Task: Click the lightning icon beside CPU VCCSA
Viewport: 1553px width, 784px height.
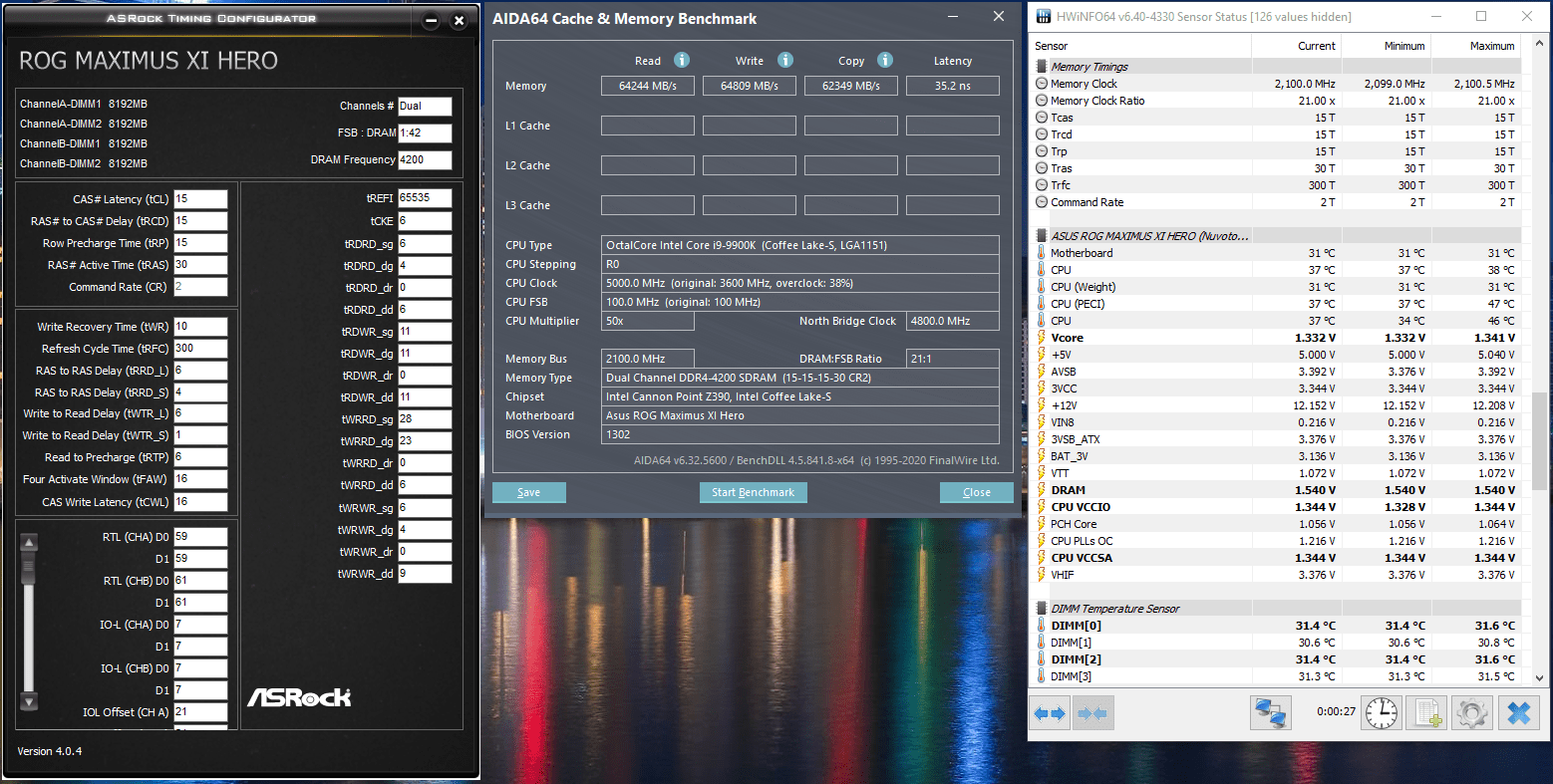Action: click(1042, 558)
